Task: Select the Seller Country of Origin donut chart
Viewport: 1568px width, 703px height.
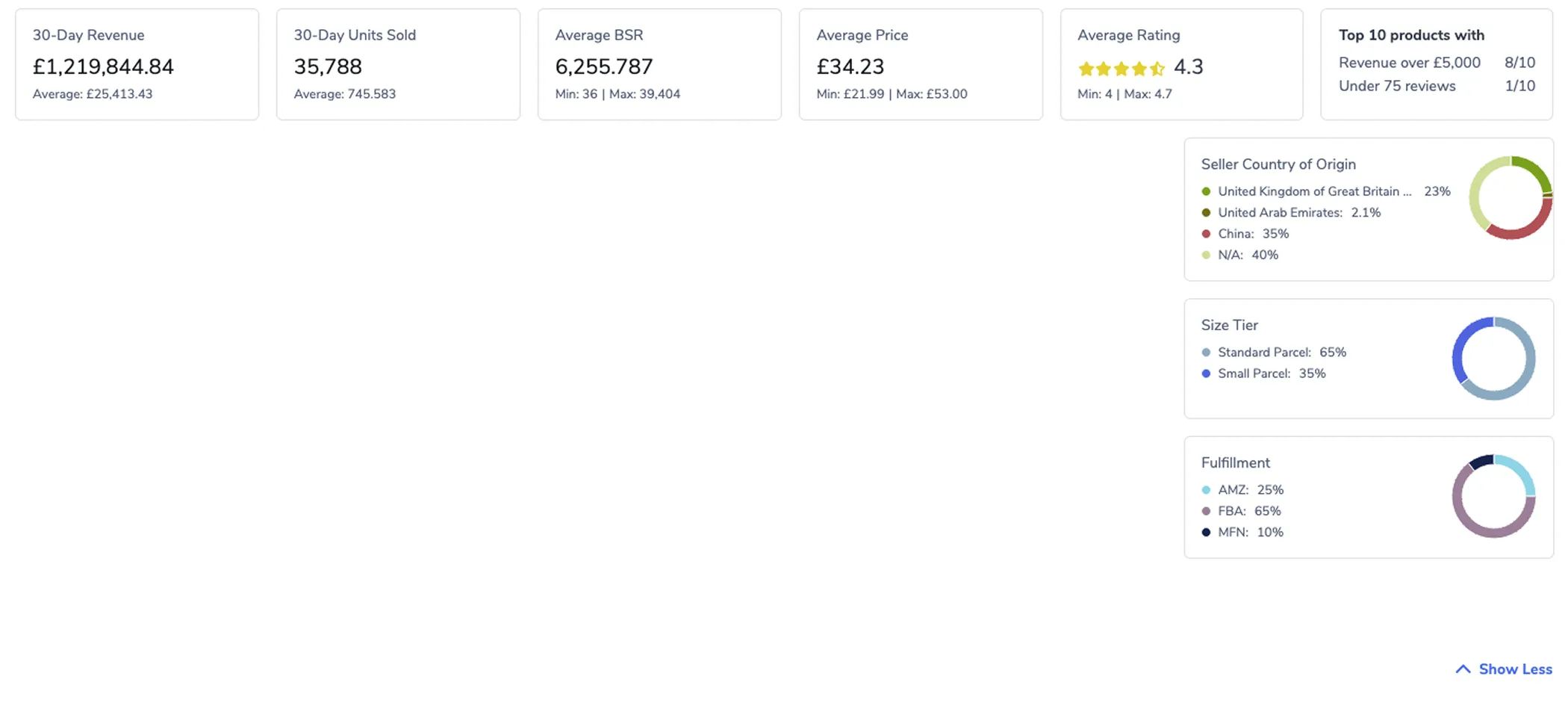Action: coord(1510,197)
